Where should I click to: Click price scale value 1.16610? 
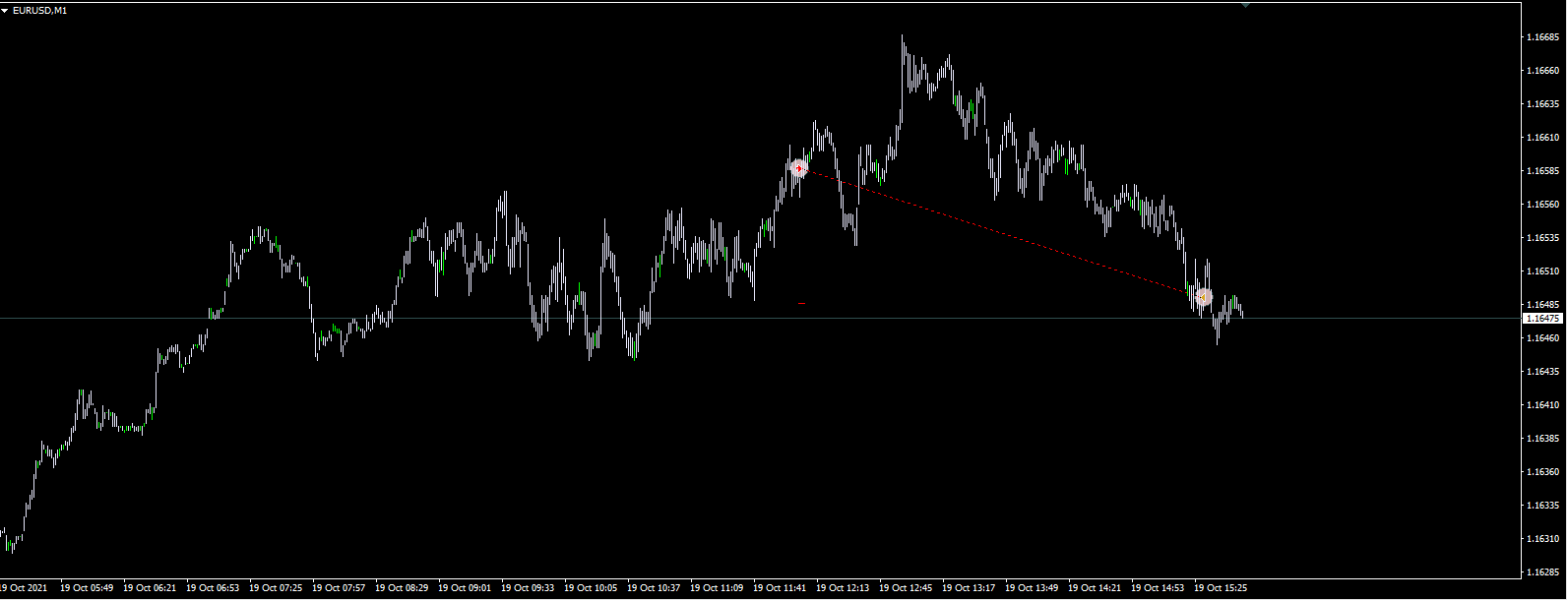pyautogui.click(x=1542, y=138)
